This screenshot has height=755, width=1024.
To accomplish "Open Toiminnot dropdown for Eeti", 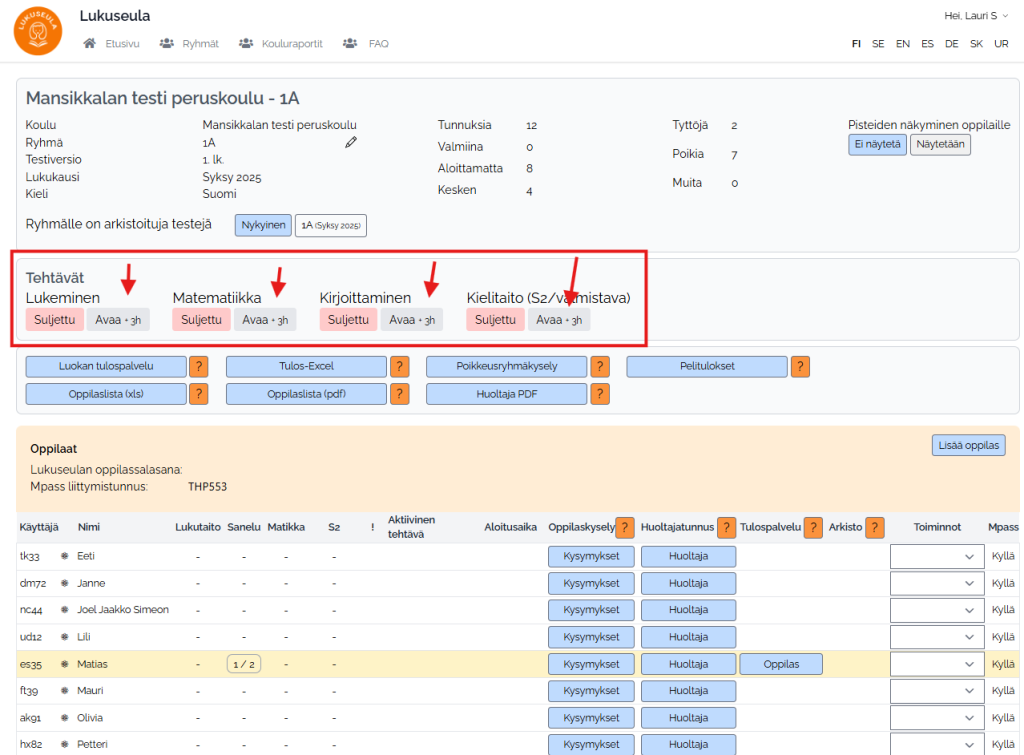I will tap(937, 556).
